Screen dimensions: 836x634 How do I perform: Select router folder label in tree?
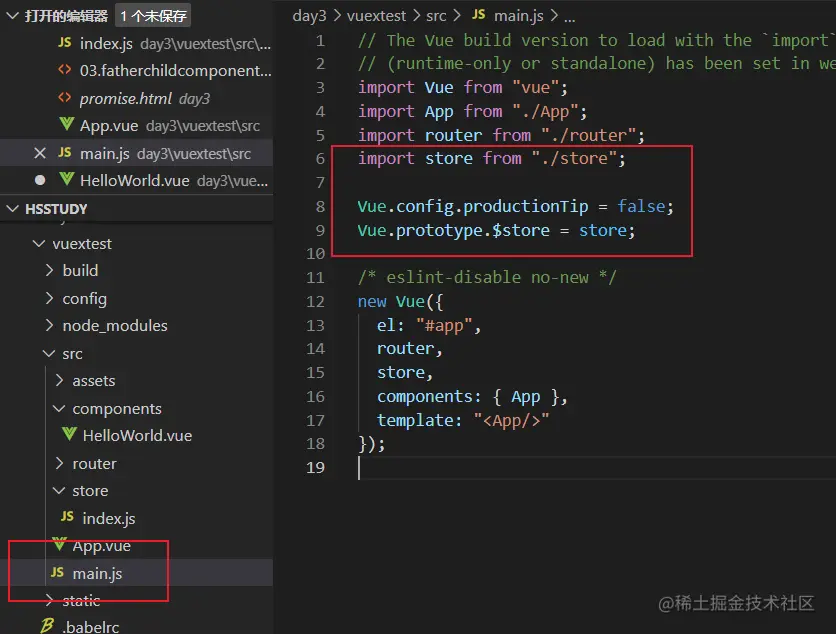click(x=94, y=464)
